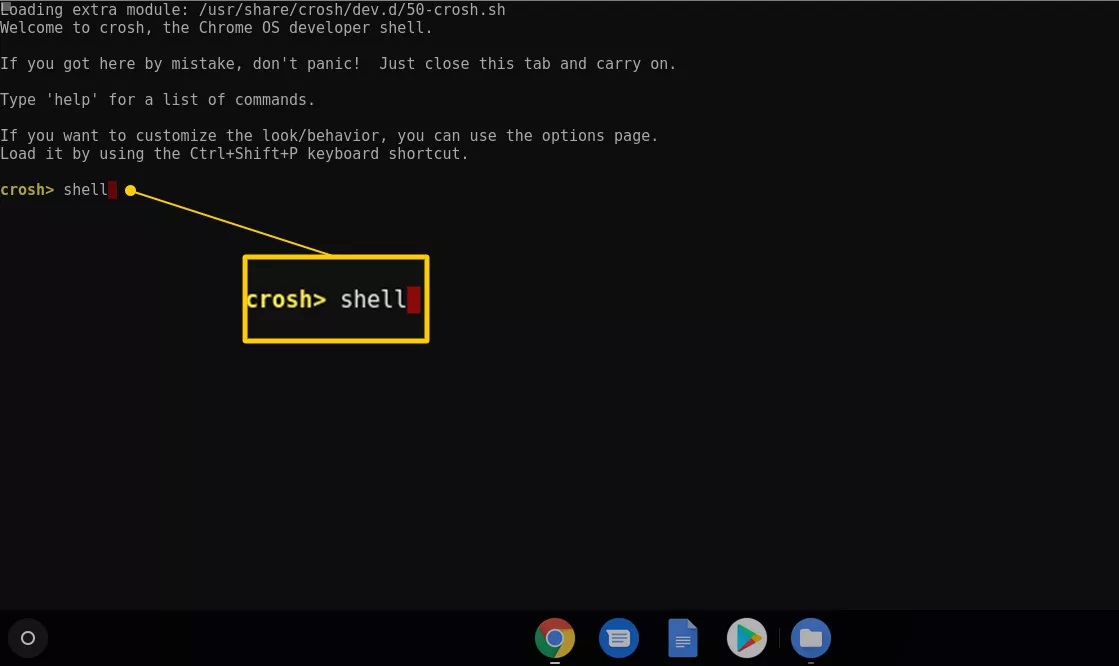
Task: Click the yellow 'crosh>' prompt in terminal
Action: pos(27,190)
